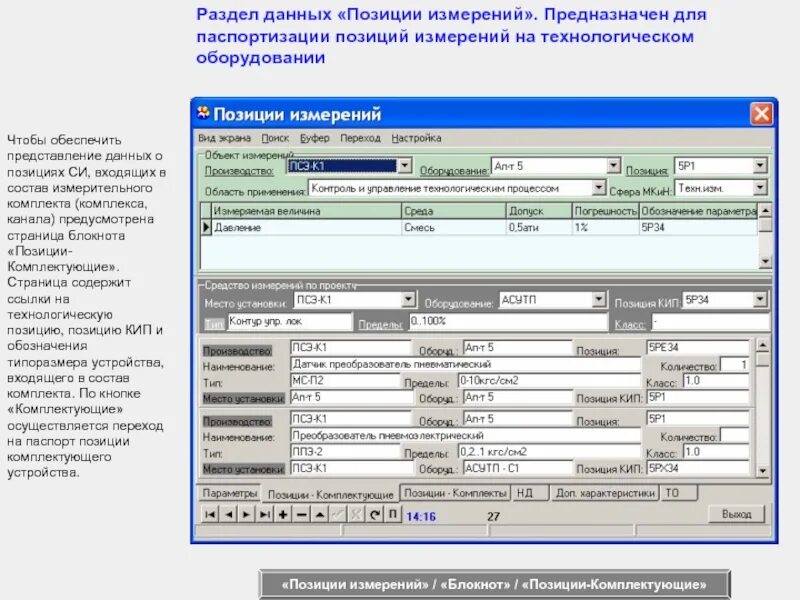The height and width of the screenshot is (600, 800).
Task: Click the Количество field showing 1
Action: point(734,364)
